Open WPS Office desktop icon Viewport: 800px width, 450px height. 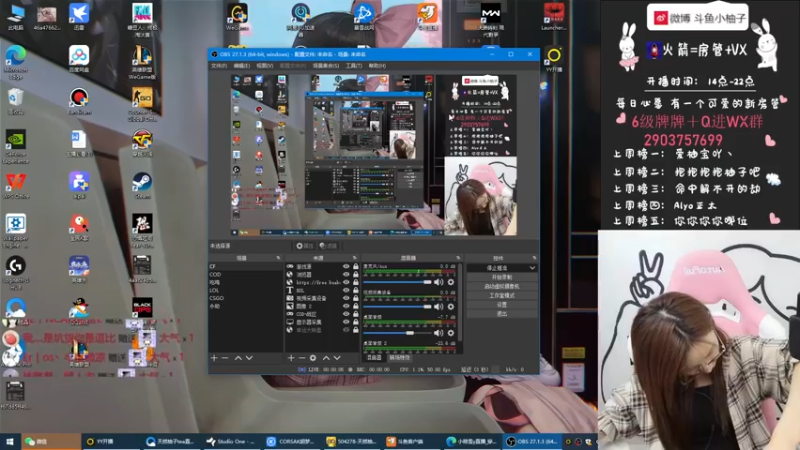click(16, 186)
